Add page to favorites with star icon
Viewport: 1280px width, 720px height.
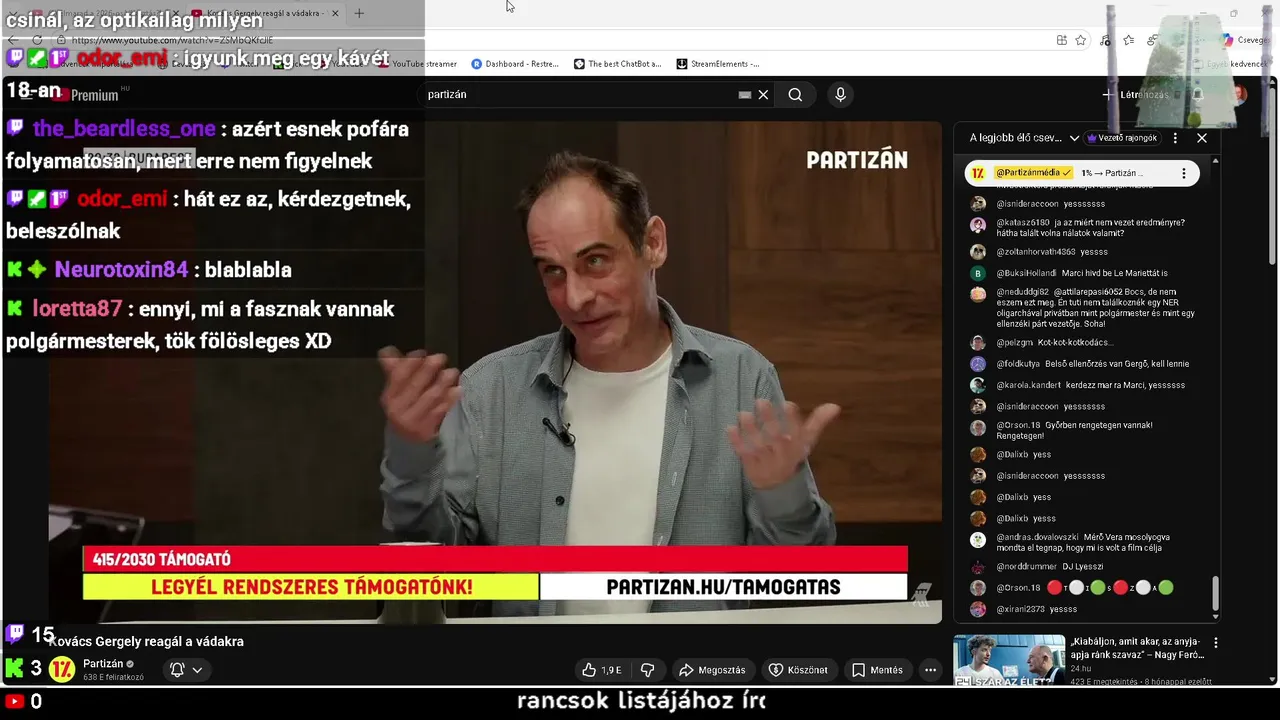pyautogui.click(x=1080, y=40)
